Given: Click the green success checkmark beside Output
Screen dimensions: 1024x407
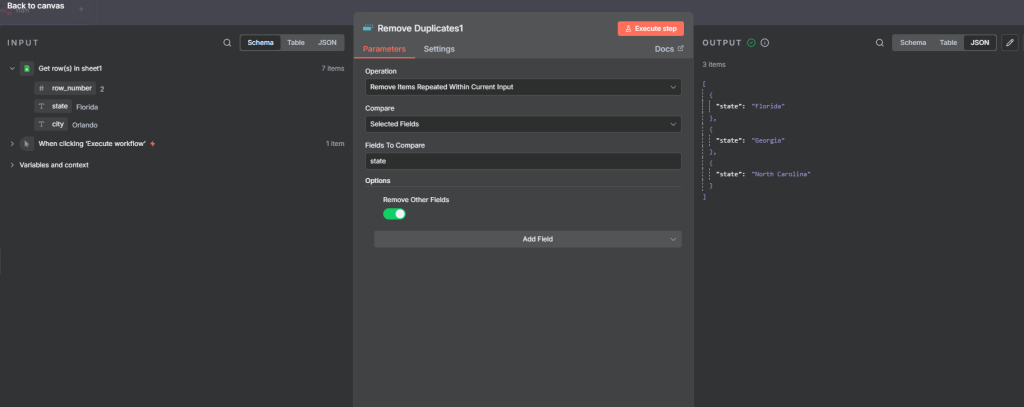Looking at the screenshot, I should point(751,43).
